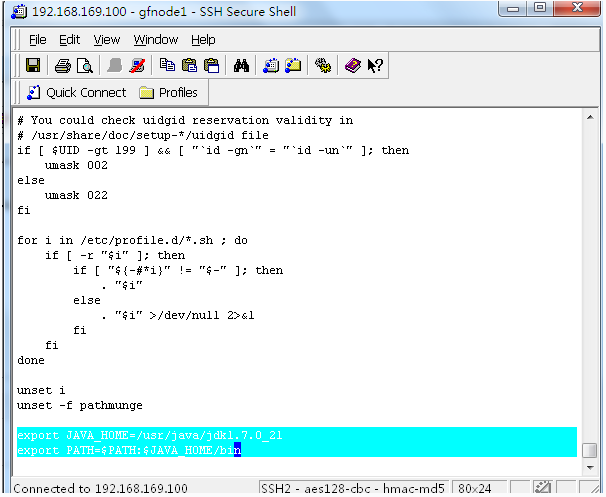The width and height of the screenshot is (606, 497).
Task: Click the purple Help book icon
Action: pos(353,65)
